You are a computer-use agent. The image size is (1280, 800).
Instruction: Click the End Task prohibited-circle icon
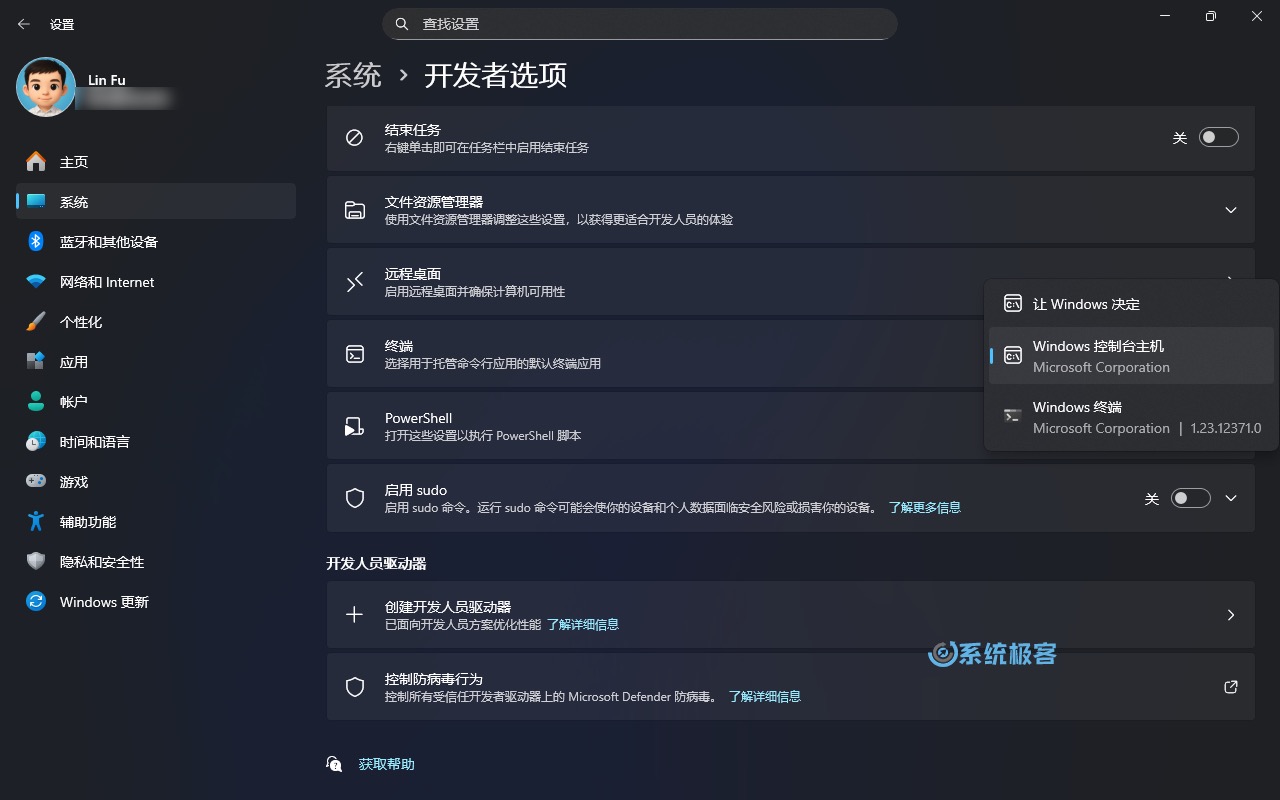pyautogui.click(x=354, y=138)
